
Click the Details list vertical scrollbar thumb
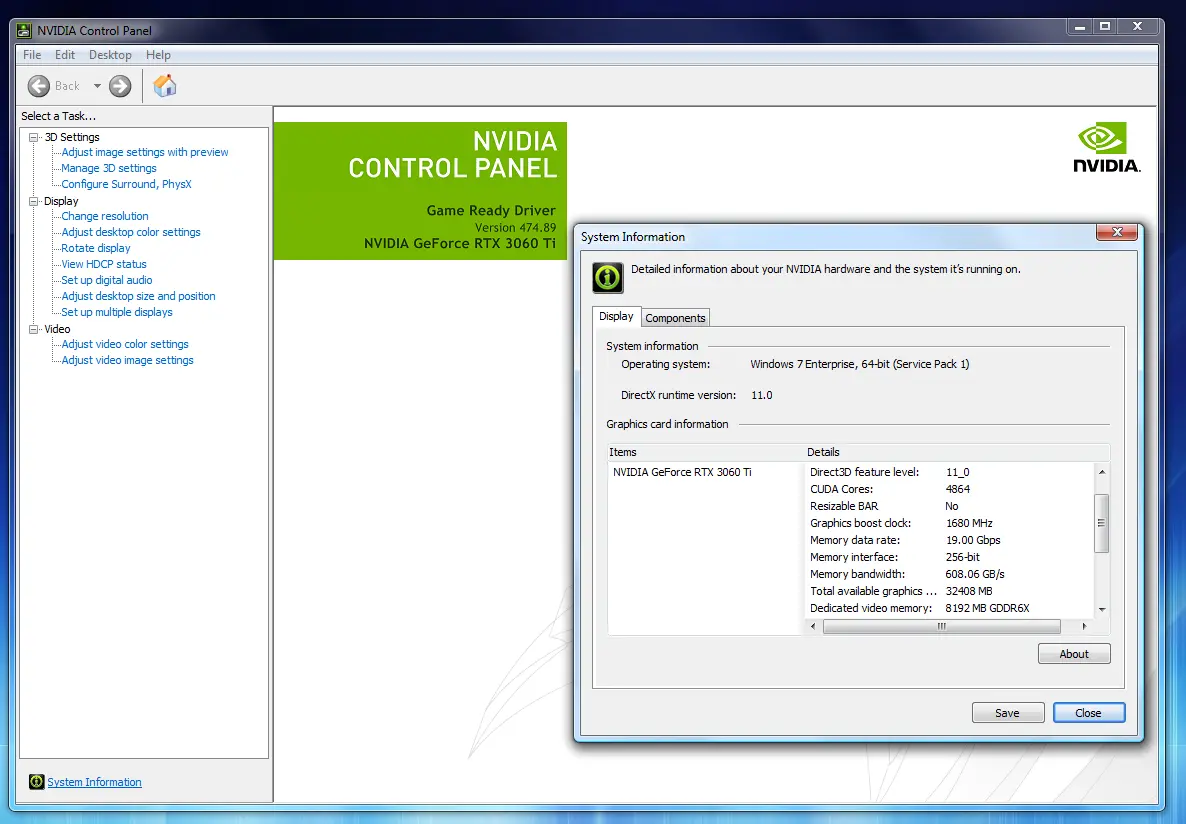point(1101,523)
